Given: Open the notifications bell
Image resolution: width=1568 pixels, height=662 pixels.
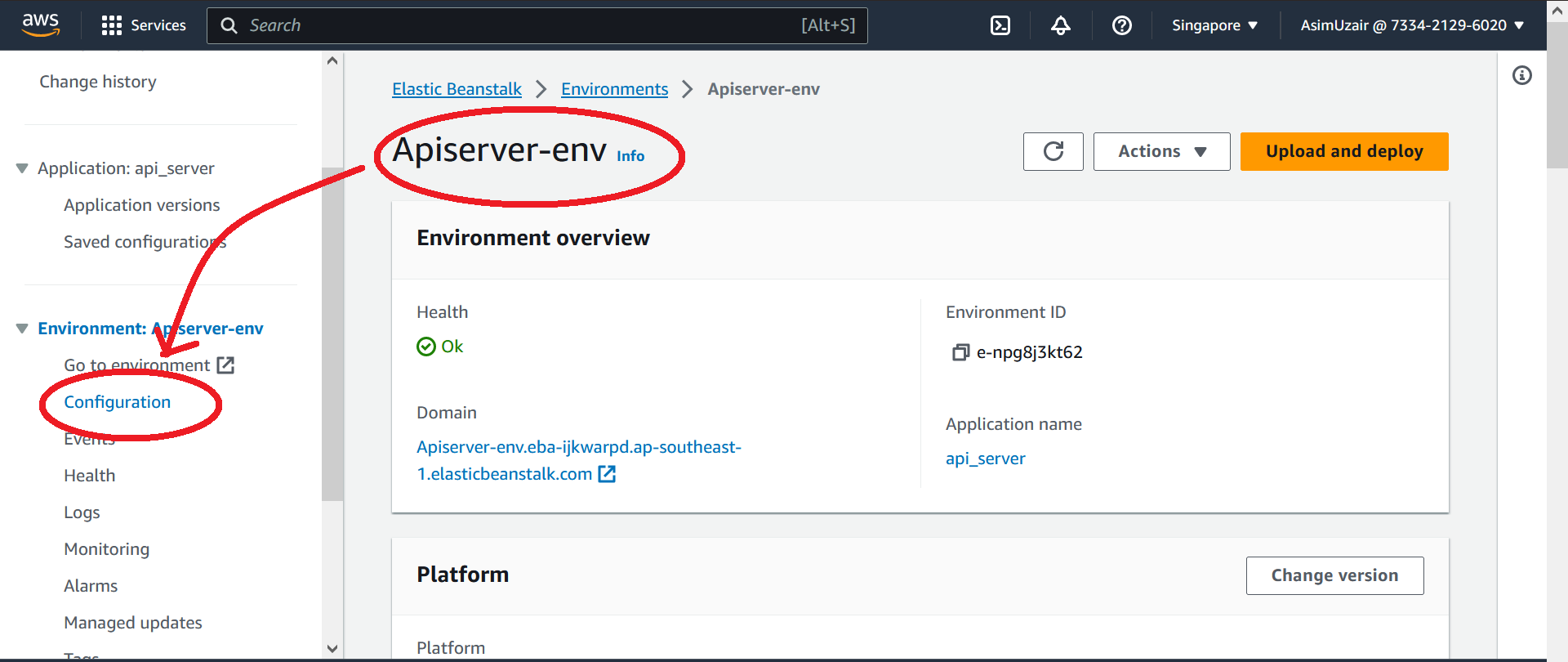Looking at the screenshot, I should 1061,25.
